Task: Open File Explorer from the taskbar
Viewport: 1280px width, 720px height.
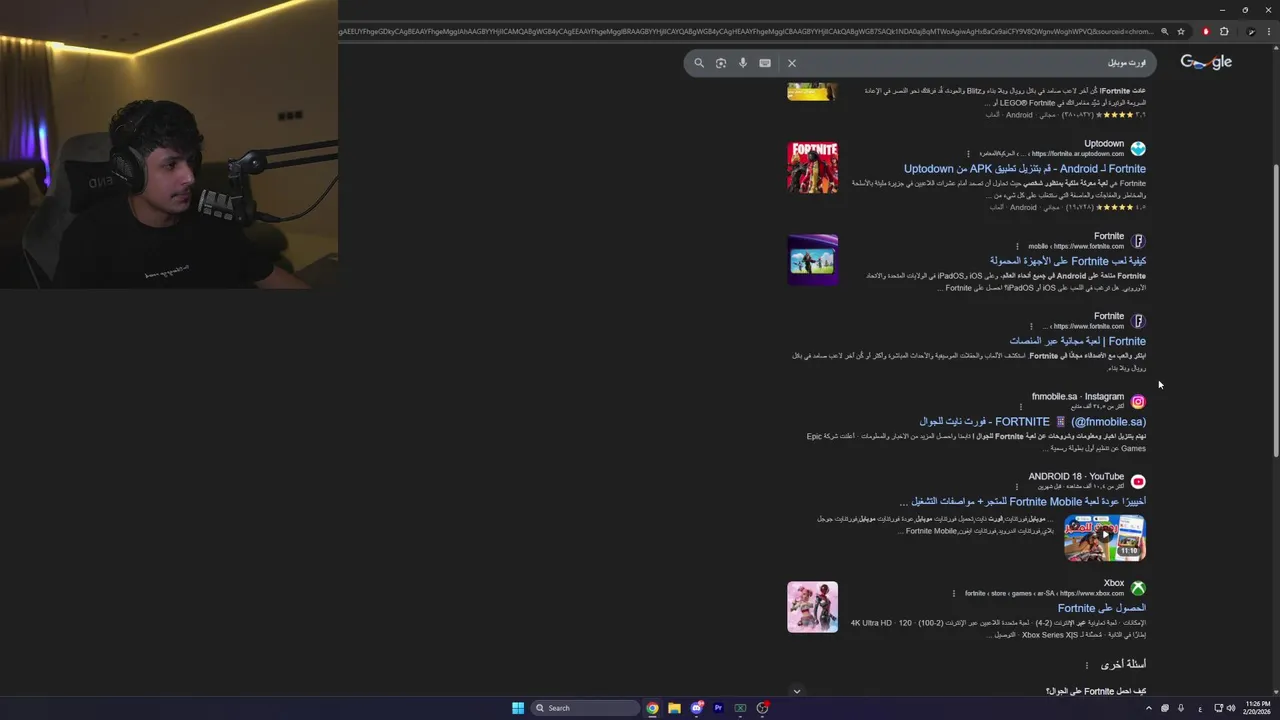Action: [674, 708]
